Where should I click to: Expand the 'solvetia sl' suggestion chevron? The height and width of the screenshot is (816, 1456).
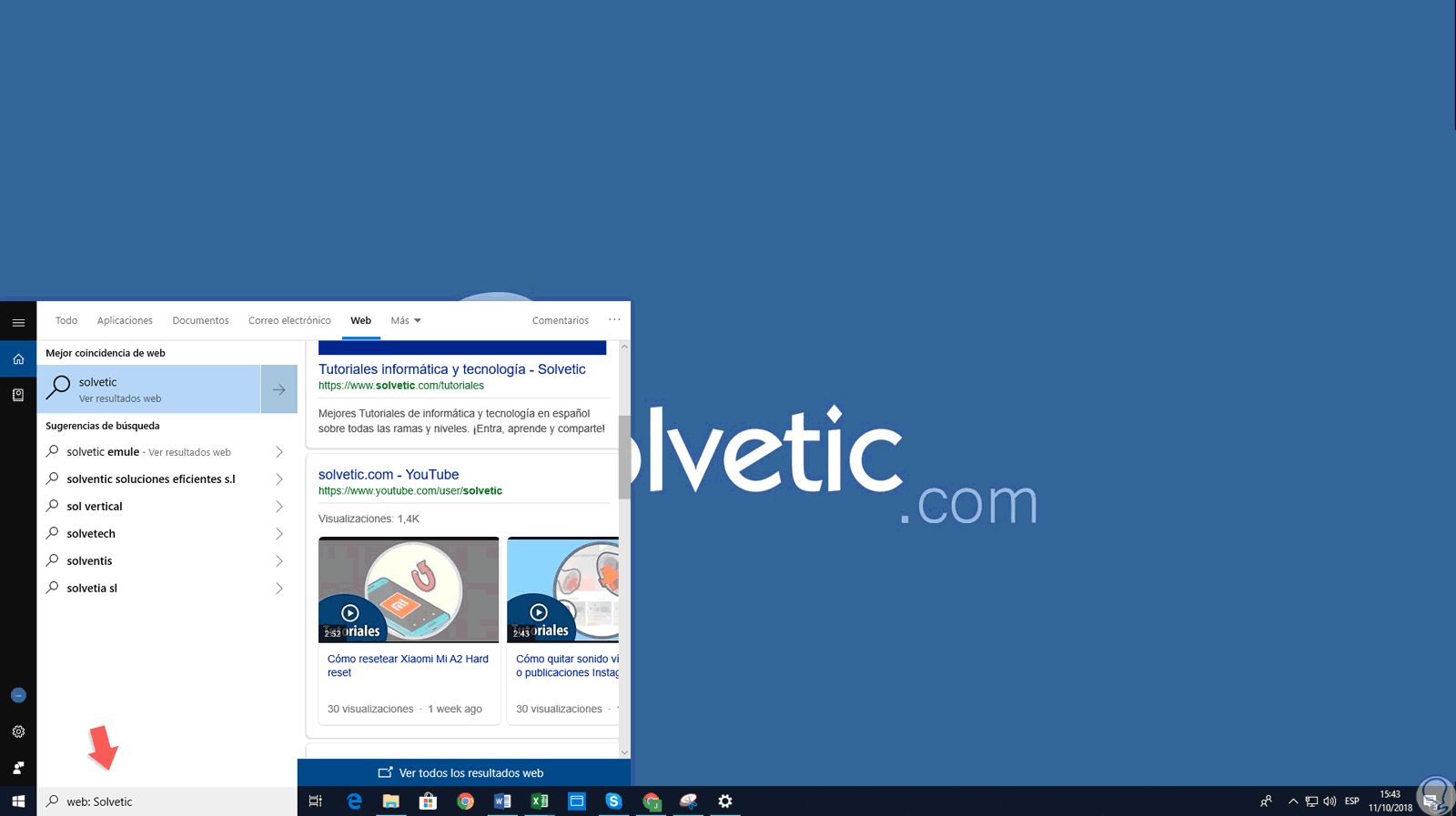tap(279, 589)
